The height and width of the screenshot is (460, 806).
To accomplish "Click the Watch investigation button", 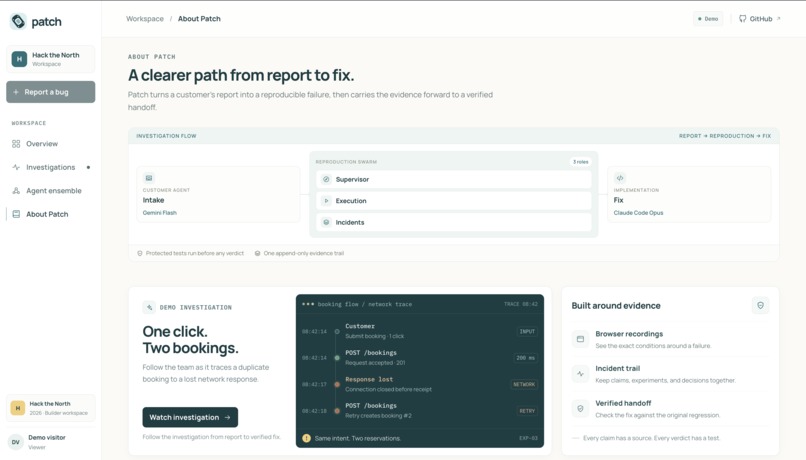I will click(x=190, y=417).
